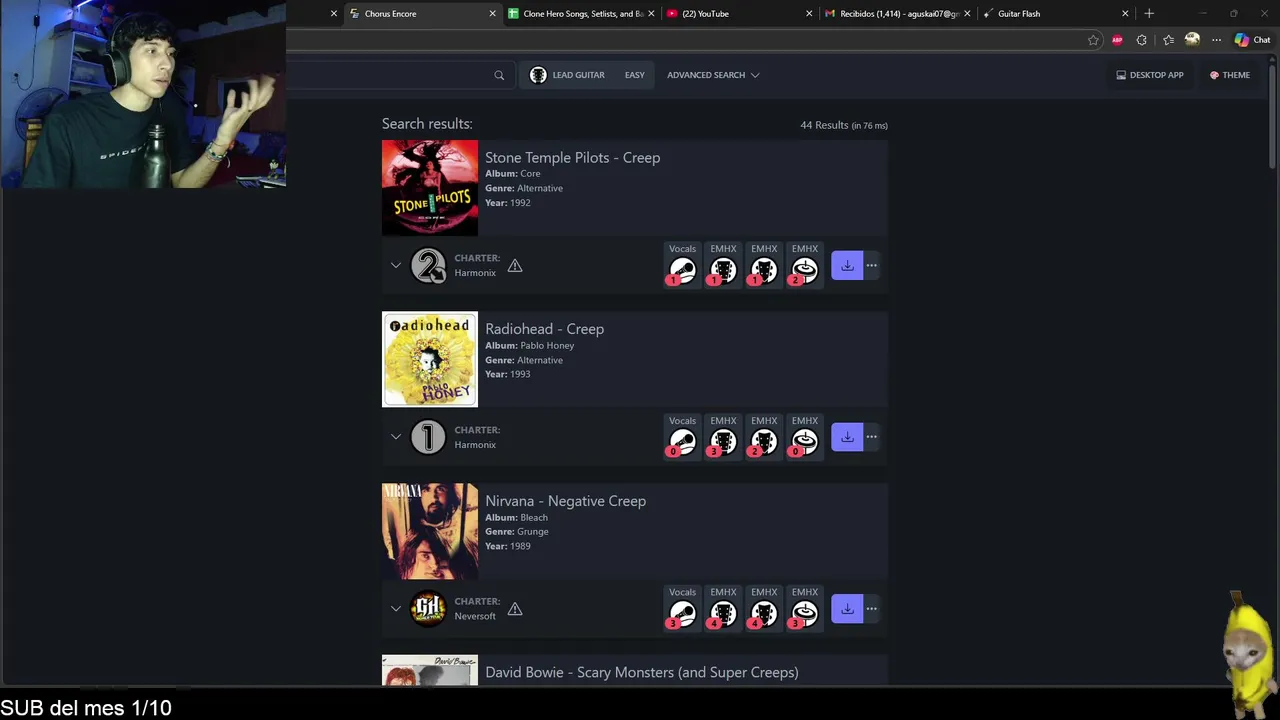Close the Guitar Flash tab
The width and height of the screenshot is (1280, 720).
click(x=1125, y=14)
